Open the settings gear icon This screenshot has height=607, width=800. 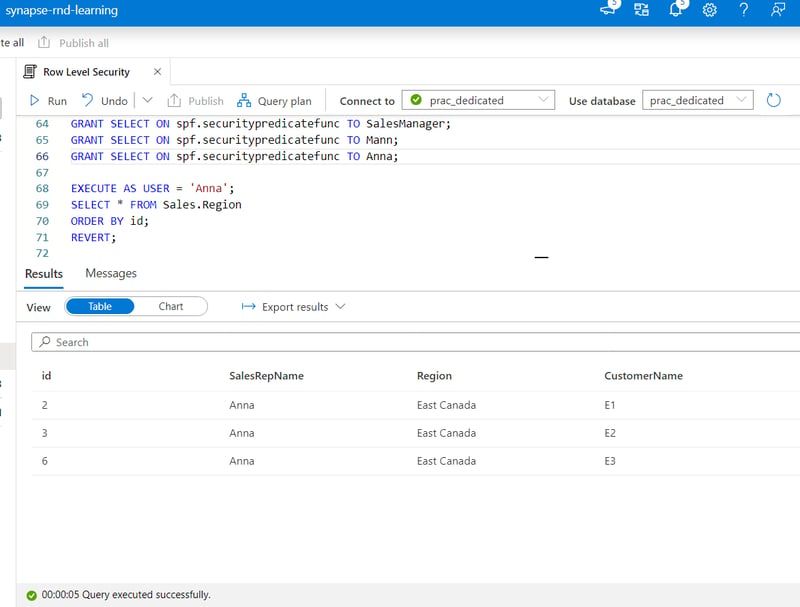[x=710, y=10]
